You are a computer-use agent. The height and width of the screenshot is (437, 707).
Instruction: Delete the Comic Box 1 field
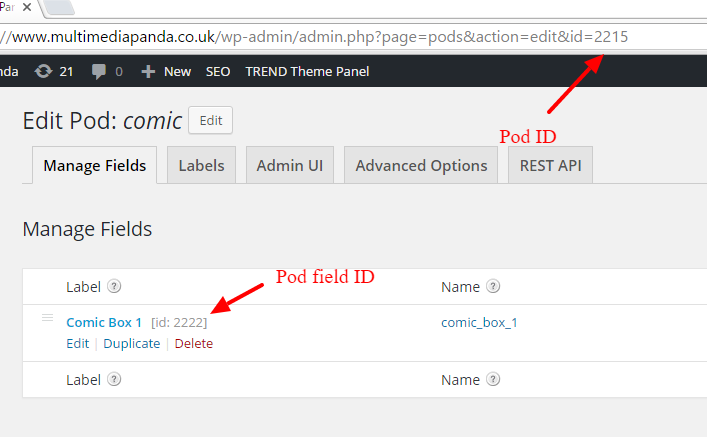click(x=194, y=343)
